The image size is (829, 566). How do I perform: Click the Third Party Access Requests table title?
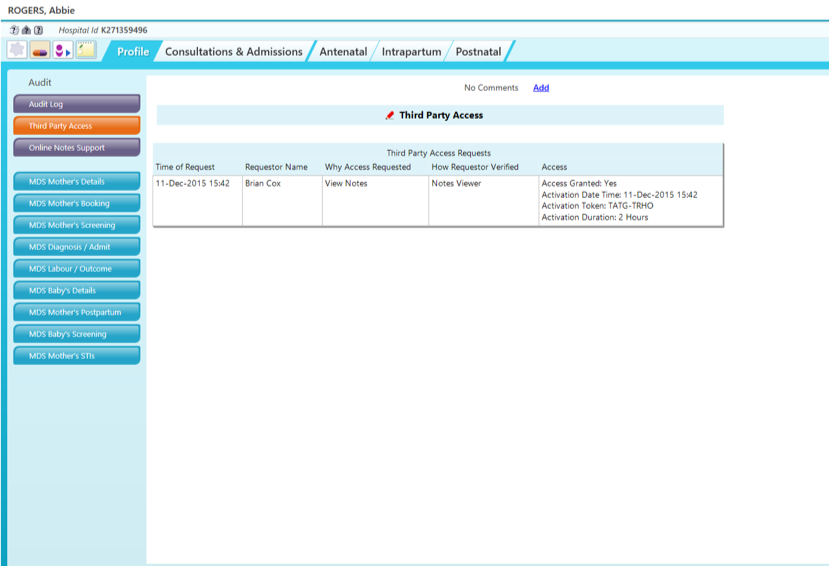point(438,153)
